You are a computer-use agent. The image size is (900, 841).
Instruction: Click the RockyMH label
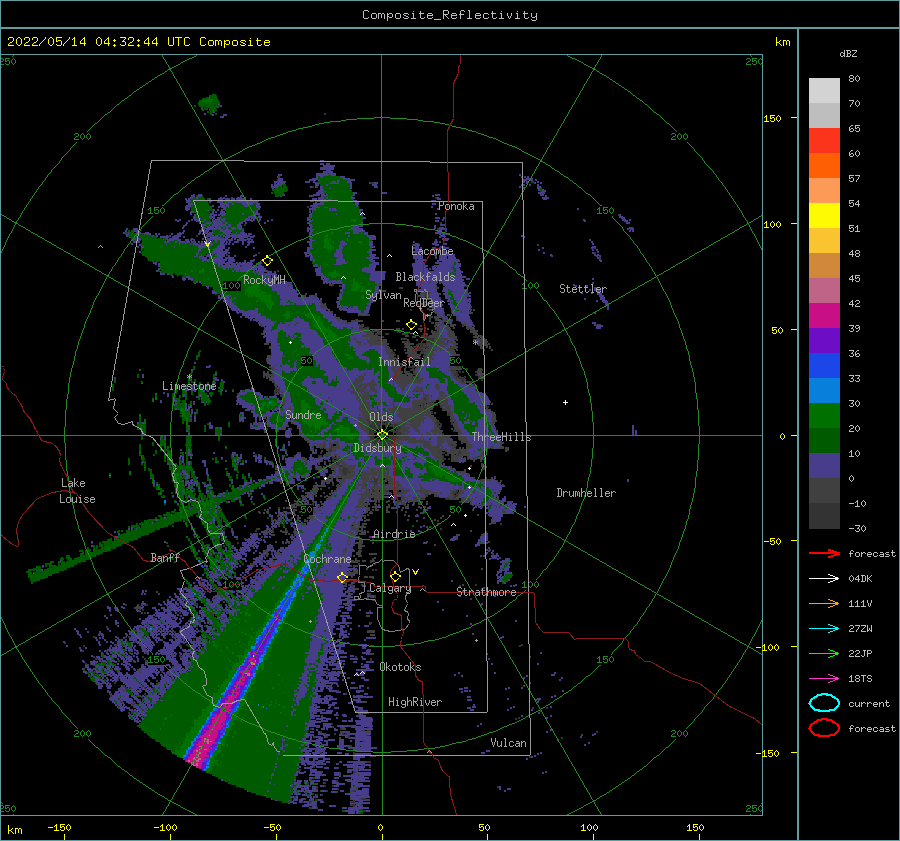click(264, 280)
